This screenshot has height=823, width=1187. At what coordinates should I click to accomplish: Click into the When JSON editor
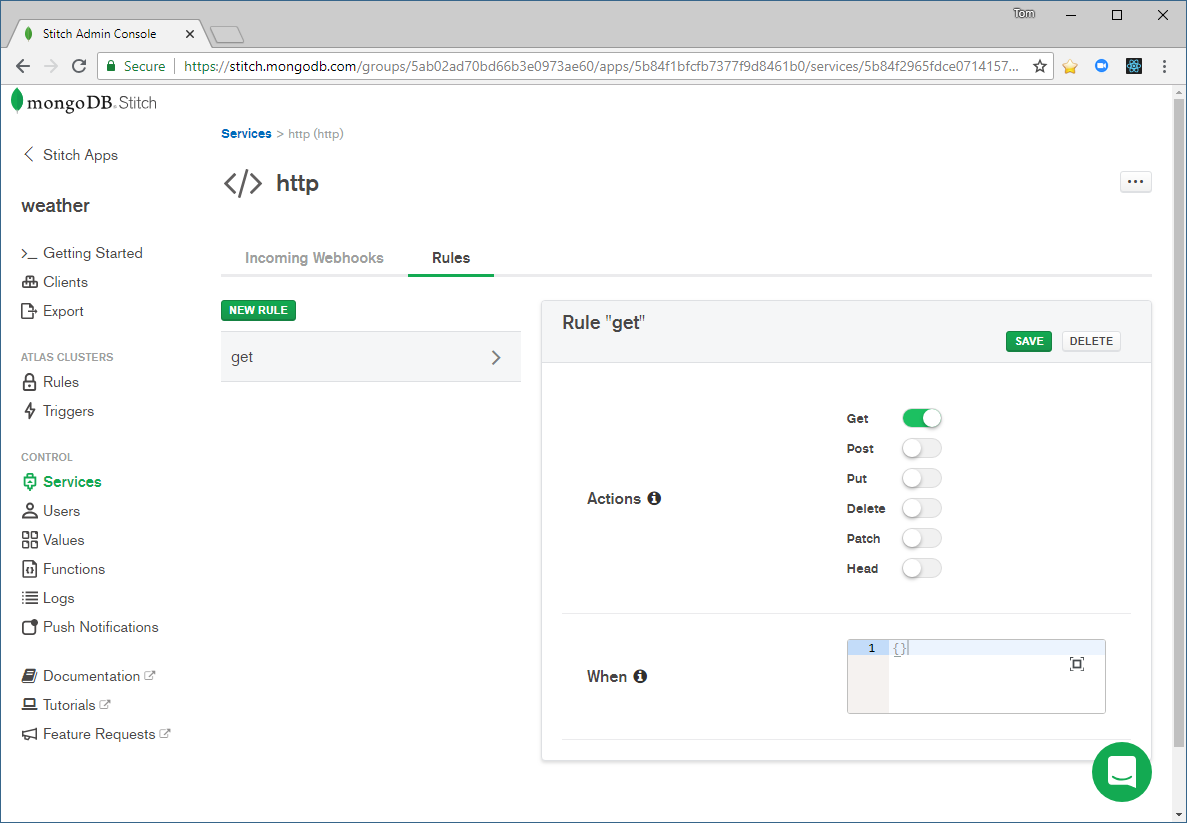click(x=976, y=676)
